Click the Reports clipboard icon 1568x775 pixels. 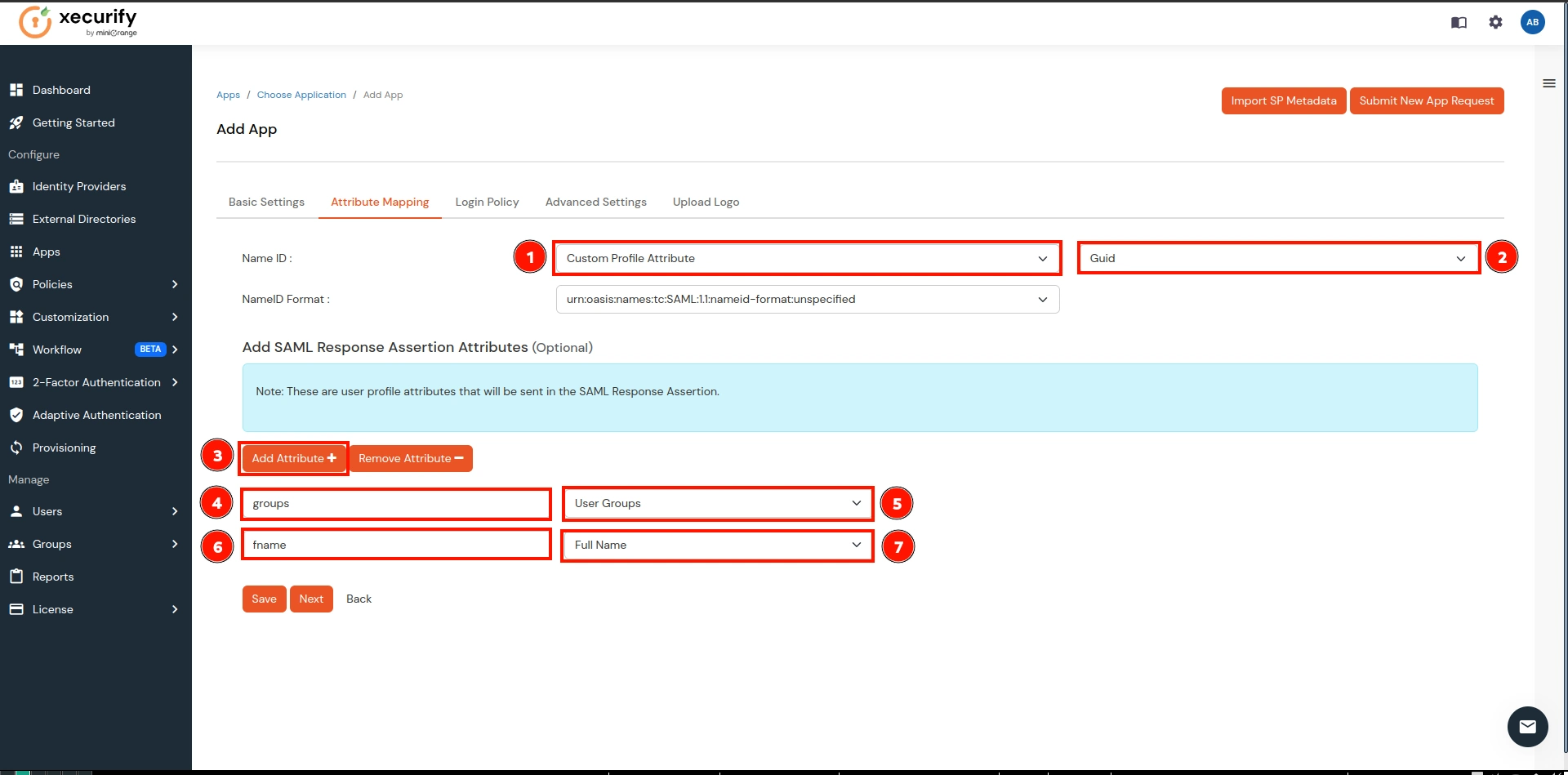(16, 577)
